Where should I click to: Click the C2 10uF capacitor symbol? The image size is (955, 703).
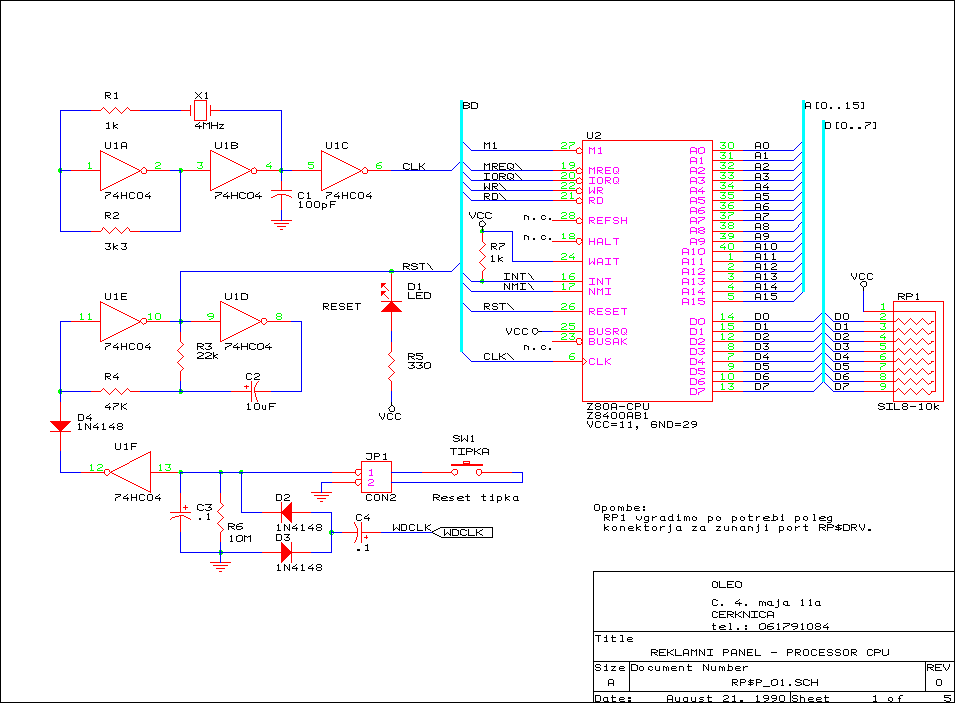tap(253, 391)
